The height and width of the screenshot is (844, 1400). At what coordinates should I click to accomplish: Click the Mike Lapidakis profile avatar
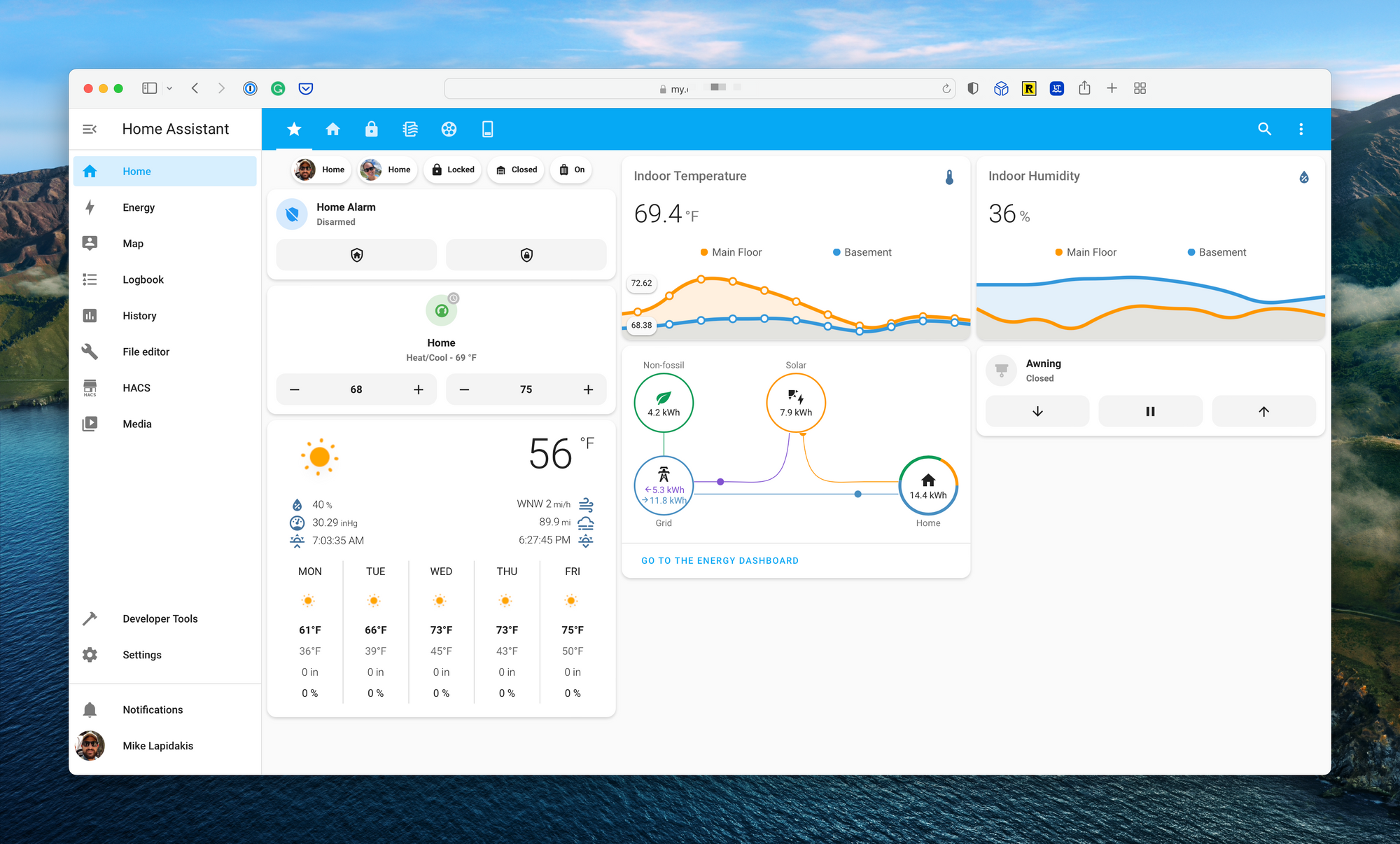click(x=91, y=746)
